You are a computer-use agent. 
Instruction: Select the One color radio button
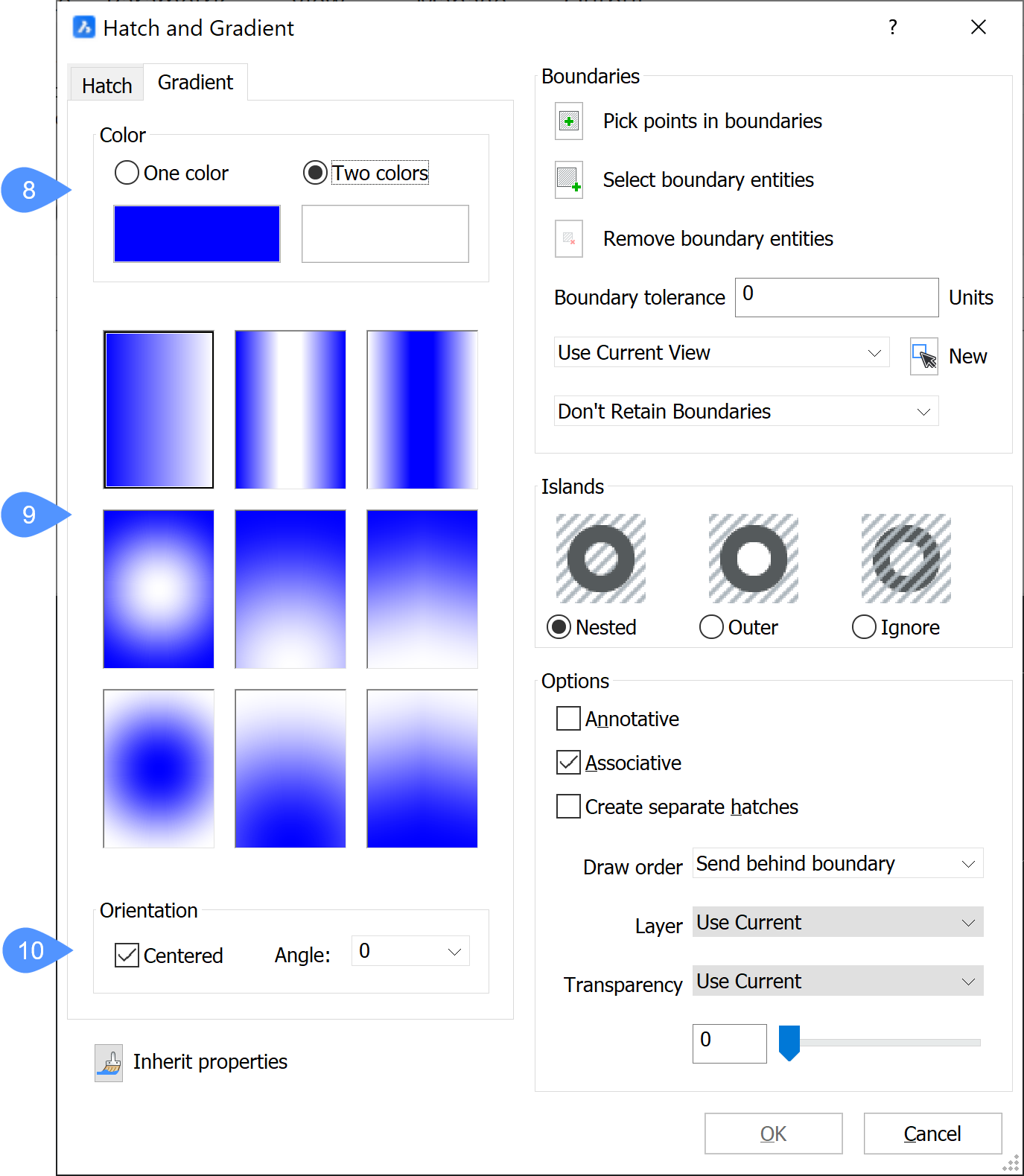tap(127, 173)
